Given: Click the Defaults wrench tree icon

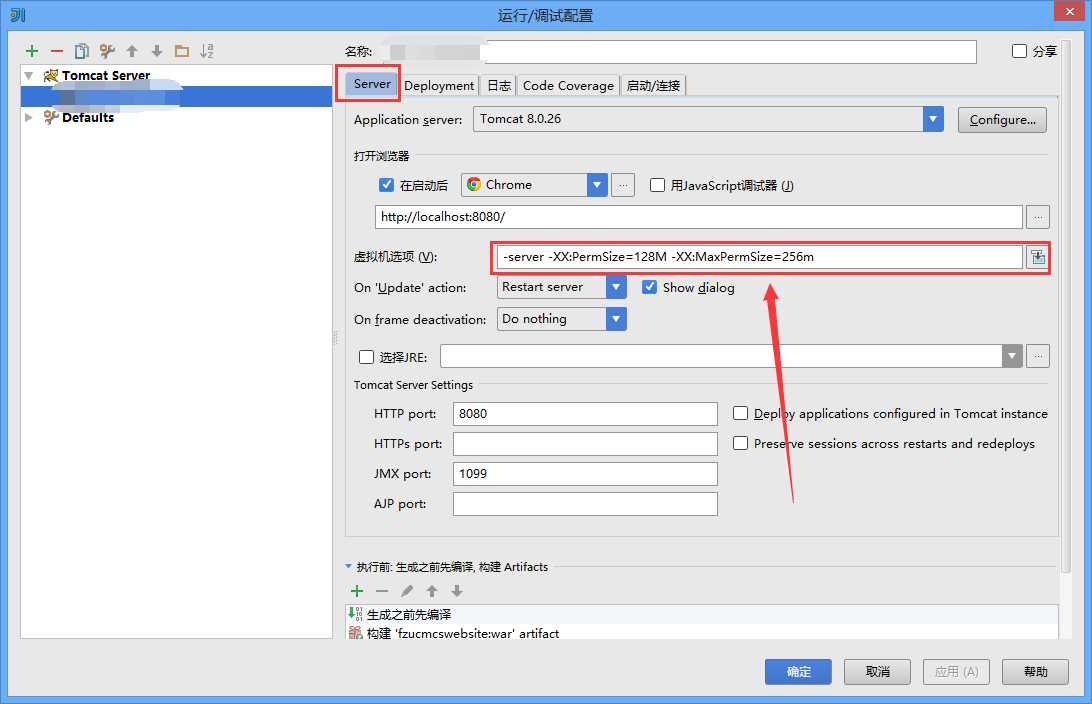Looking at the screenshot, I should click(51, 117).
